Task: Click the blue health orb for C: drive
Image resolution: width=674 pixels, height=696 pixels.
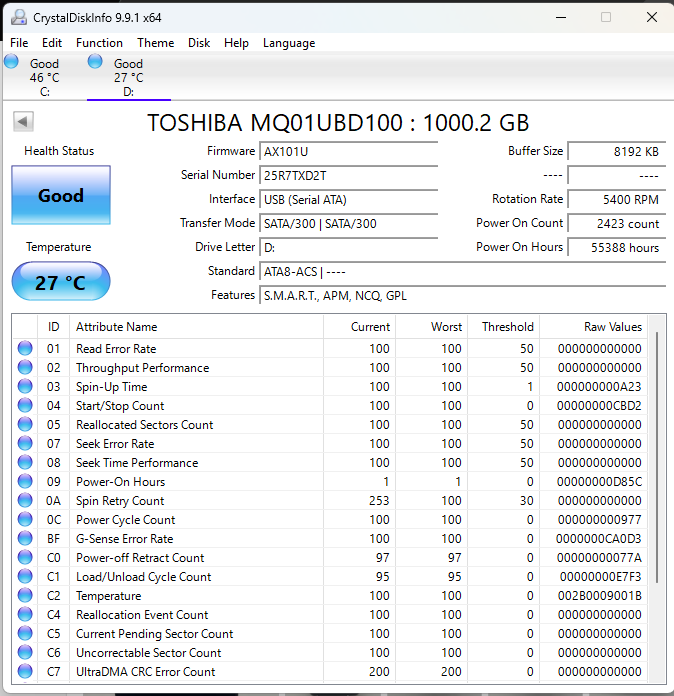Action: click(12, 61)
